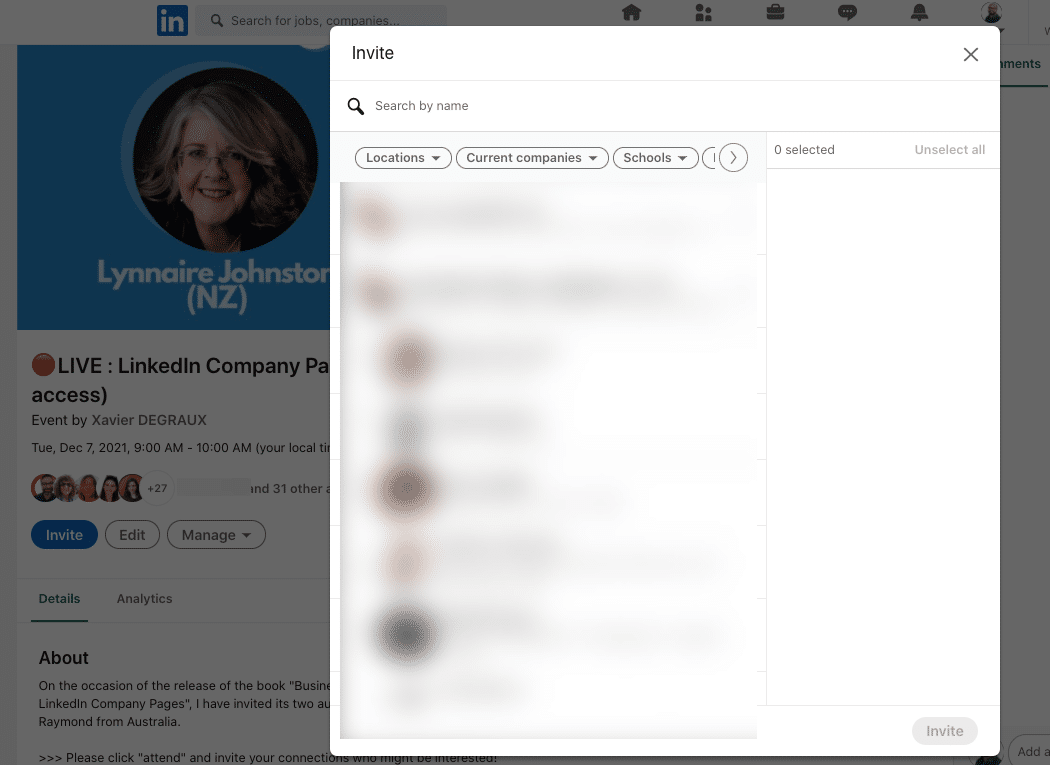Screen dimensions: 1050x765
Task: Open the Locations filter dropdown
Action: pos(403,158)
